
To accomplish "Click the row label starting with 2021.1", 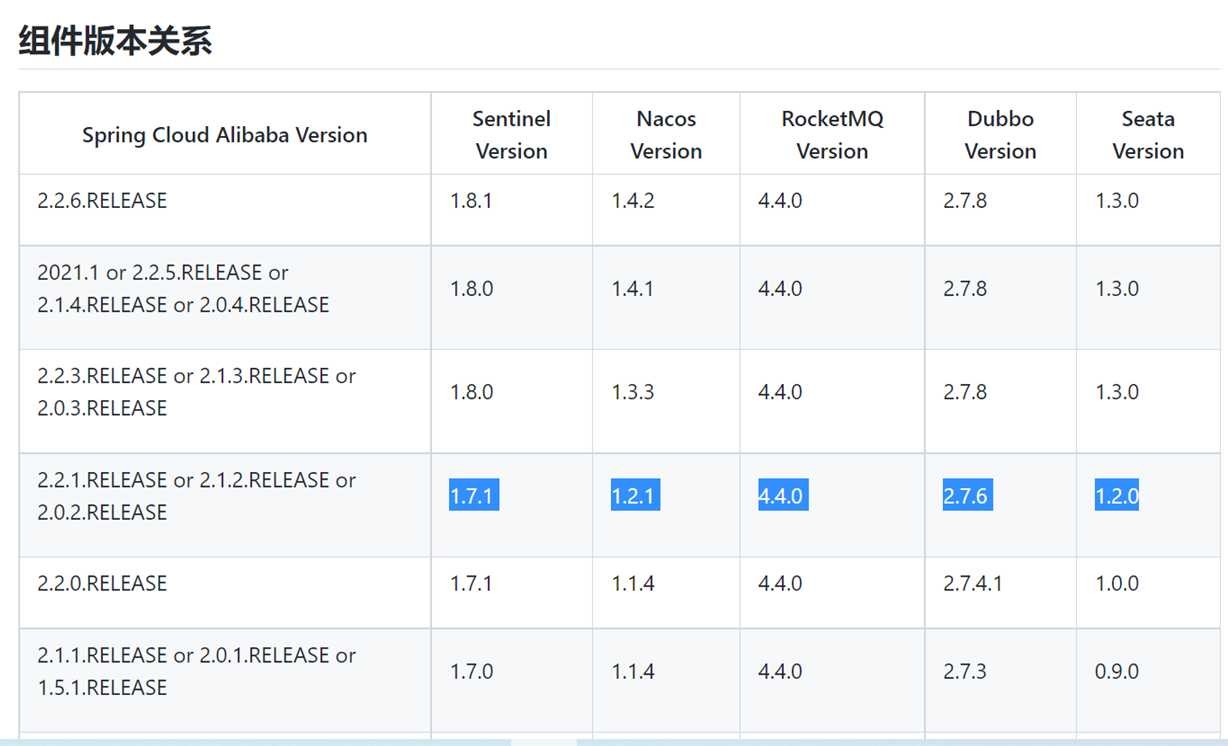I will (x=183, y=289).
